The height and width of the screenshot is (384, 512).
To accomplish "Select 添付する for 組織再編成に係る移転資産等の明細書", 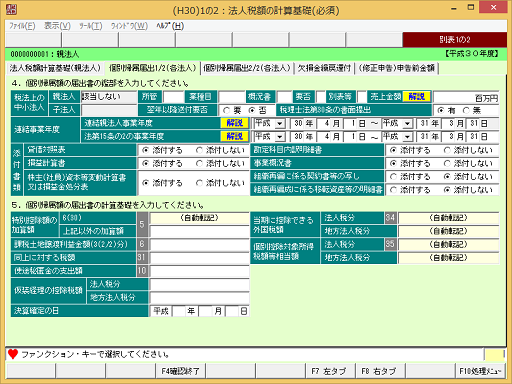I will pos(394,190).
